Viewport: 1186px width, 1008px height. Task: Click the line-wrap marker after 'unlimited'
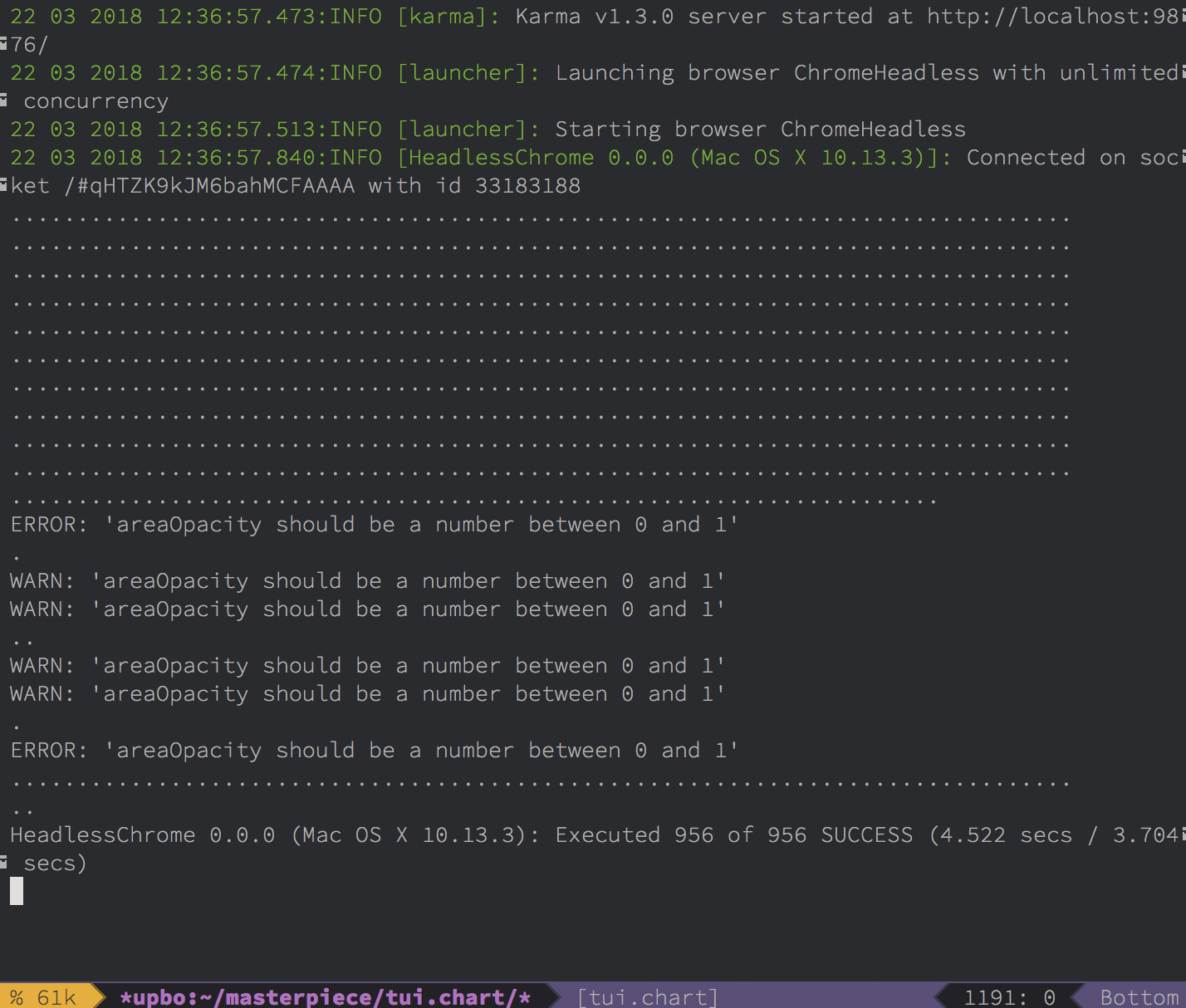[x=1183, y=73]
